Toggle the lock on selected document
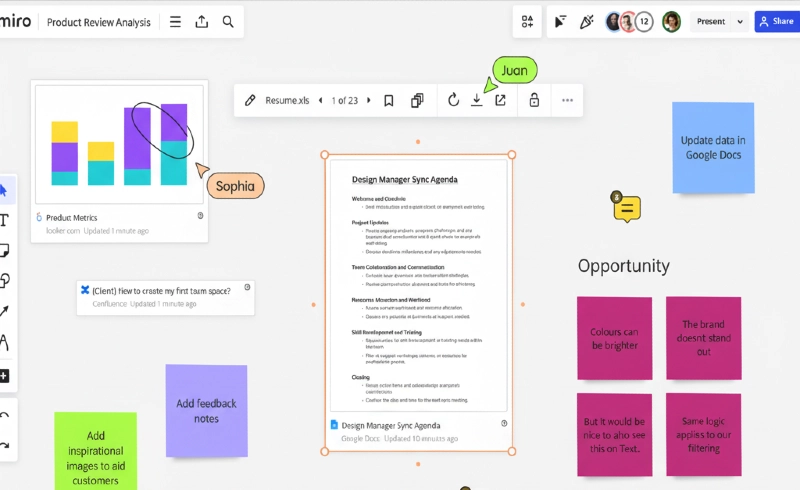 (x=534, y=100)
